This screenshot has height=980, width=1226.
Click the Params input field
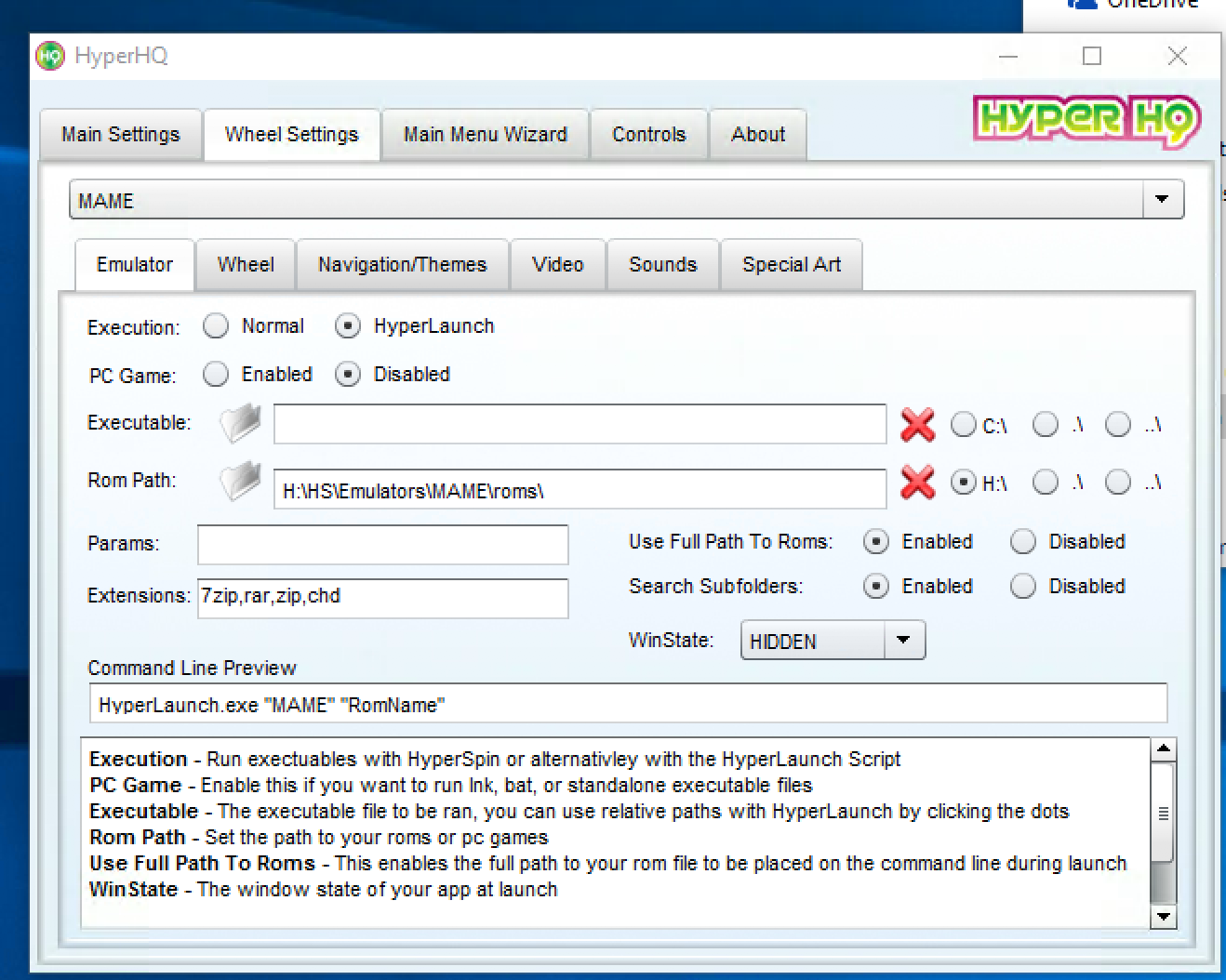[x=382, y=544]
